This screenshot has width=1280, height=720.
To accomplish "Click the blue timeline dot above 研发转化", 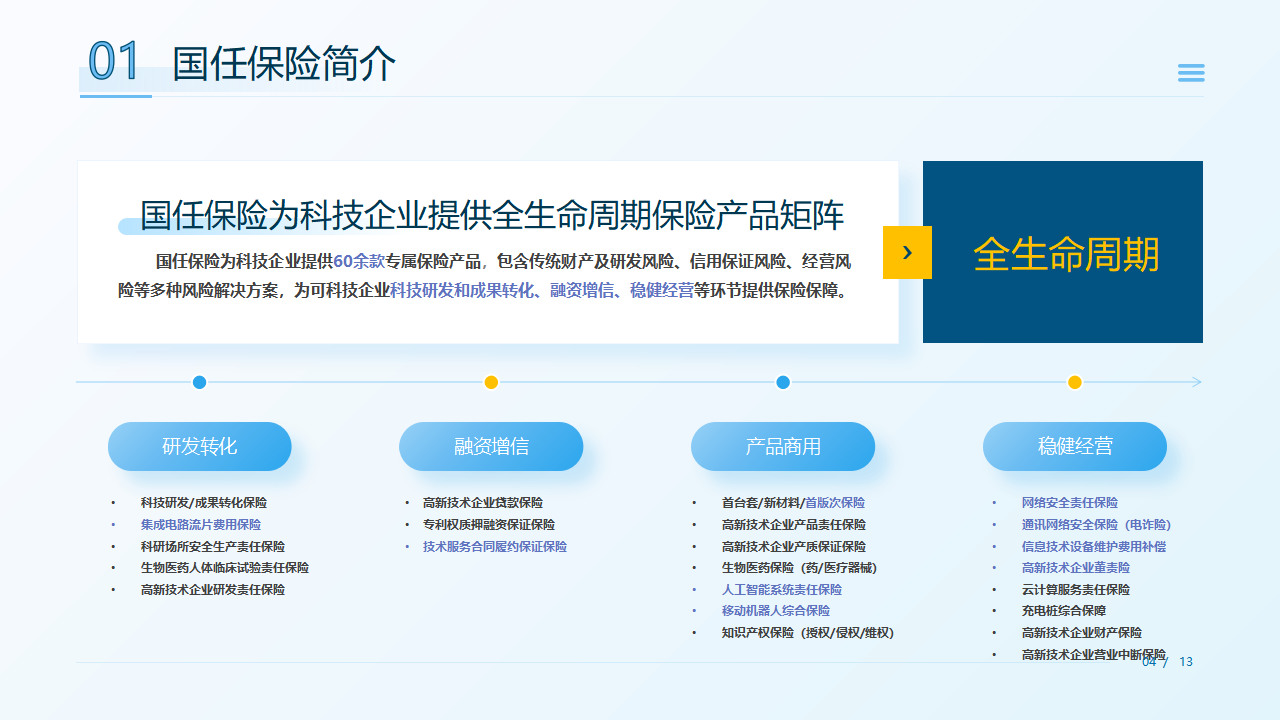I will click(199, 381).
